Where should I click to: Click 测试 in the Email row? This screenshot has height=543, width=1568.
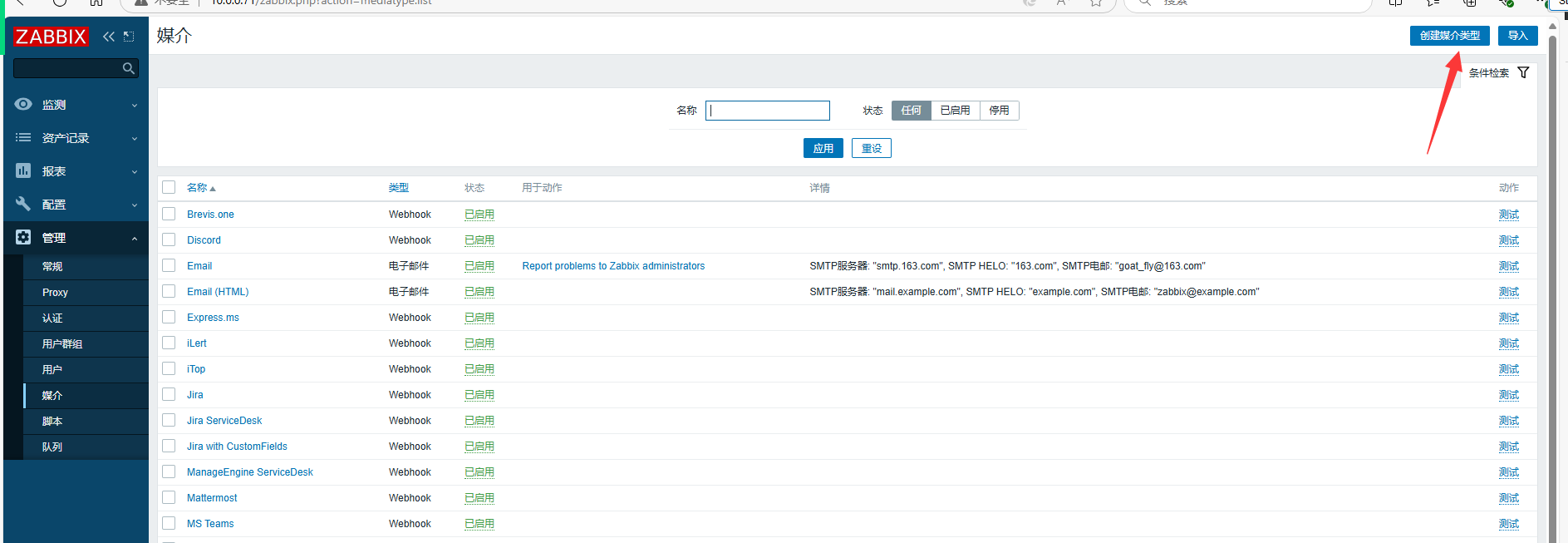click(x=1509, y=266)
